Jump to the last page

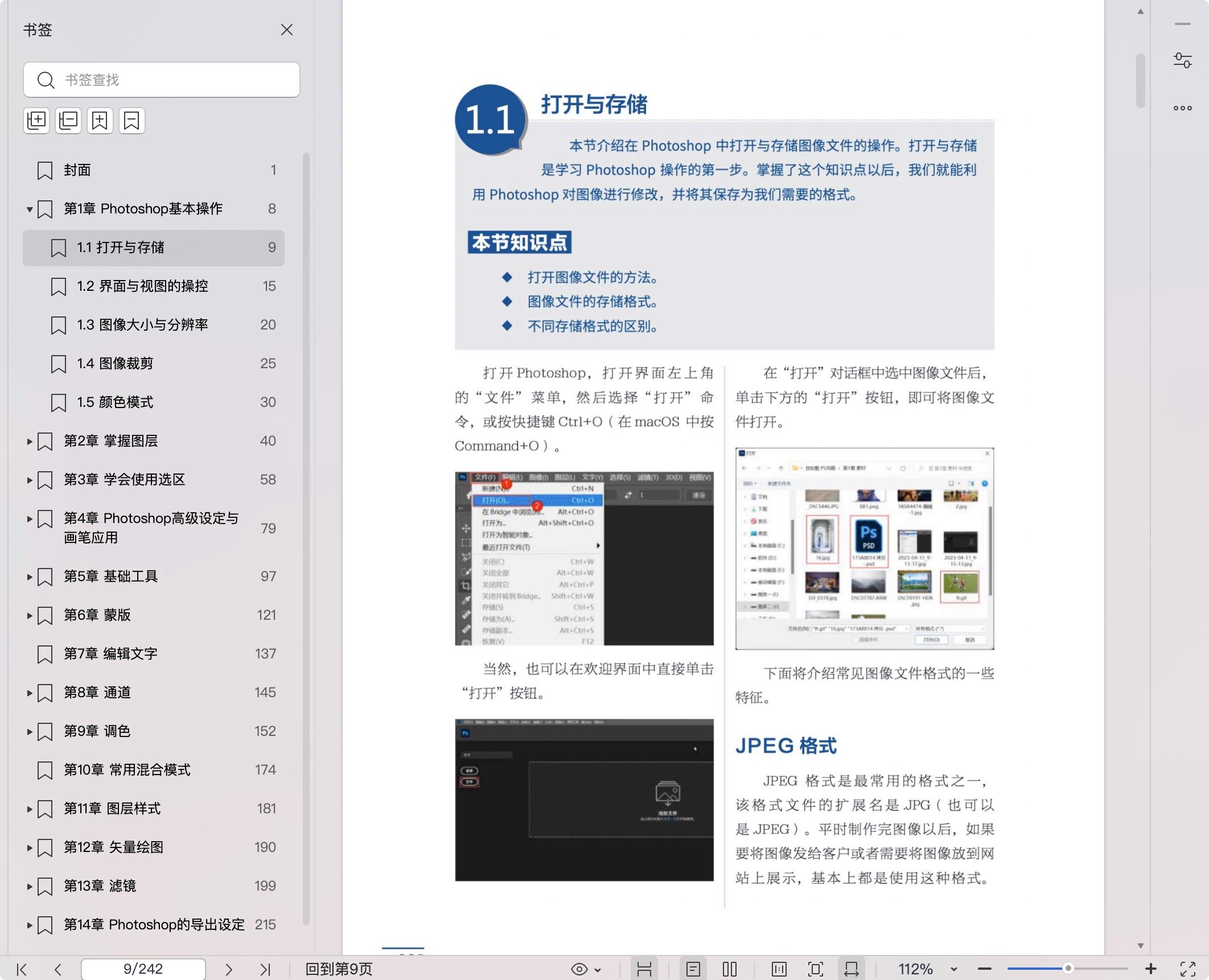click(x=265, y=969)
